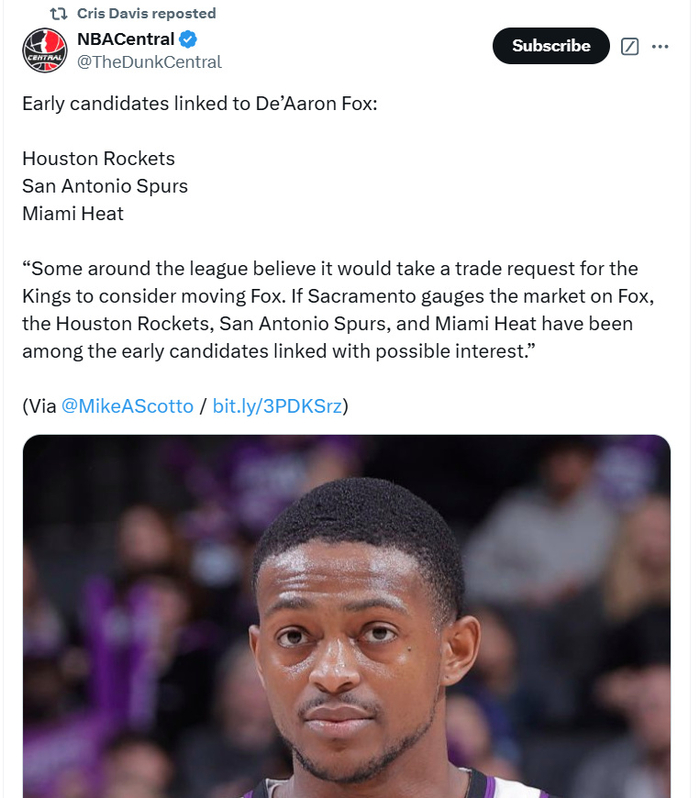Open the @TheDunkCentral handle
The height and width of the screenshot is (798, 700).
pos(149,62)
